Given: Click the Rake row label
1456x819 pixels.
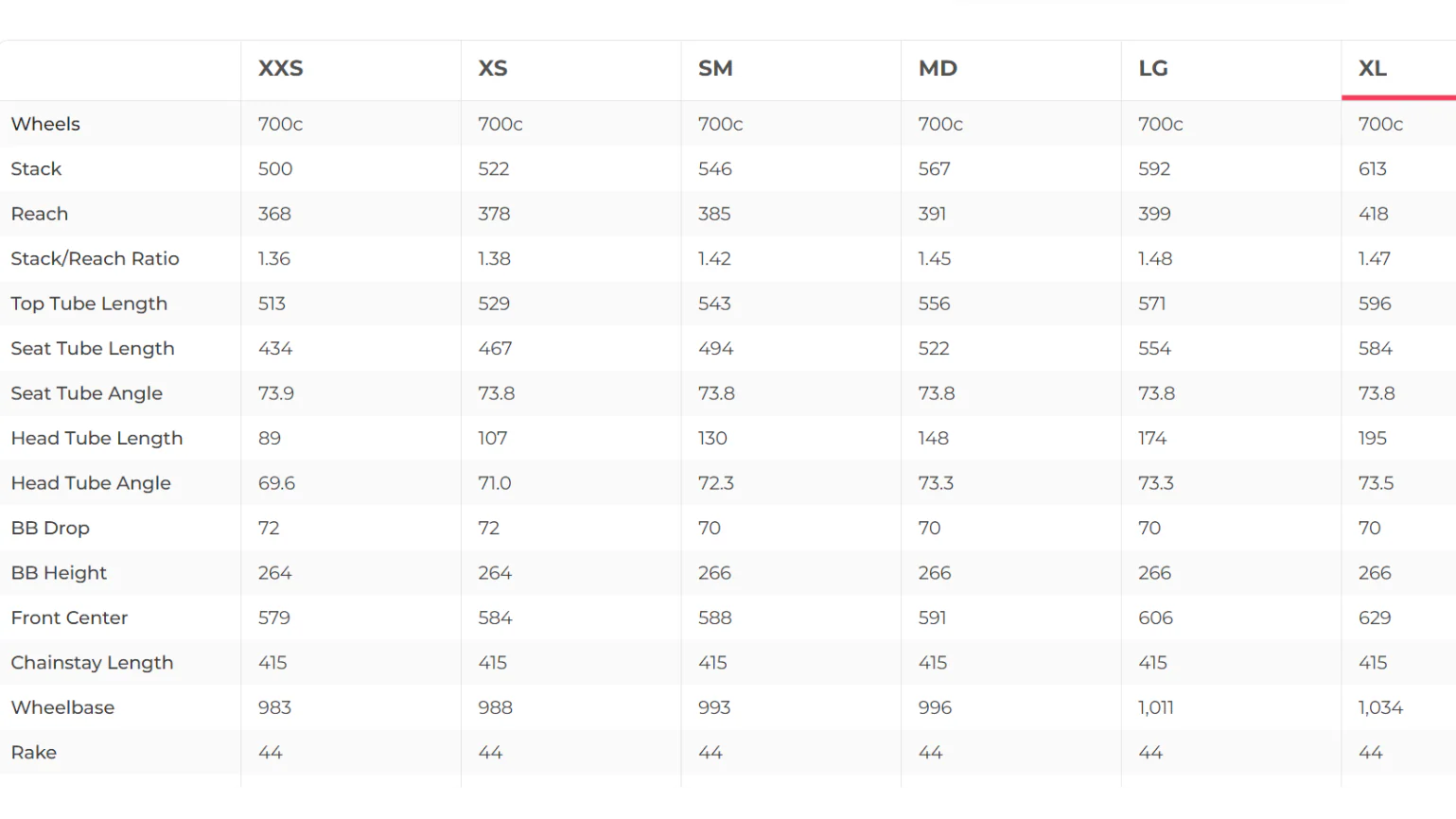Looking at the screenshot, I should click(x=34, y=753).
